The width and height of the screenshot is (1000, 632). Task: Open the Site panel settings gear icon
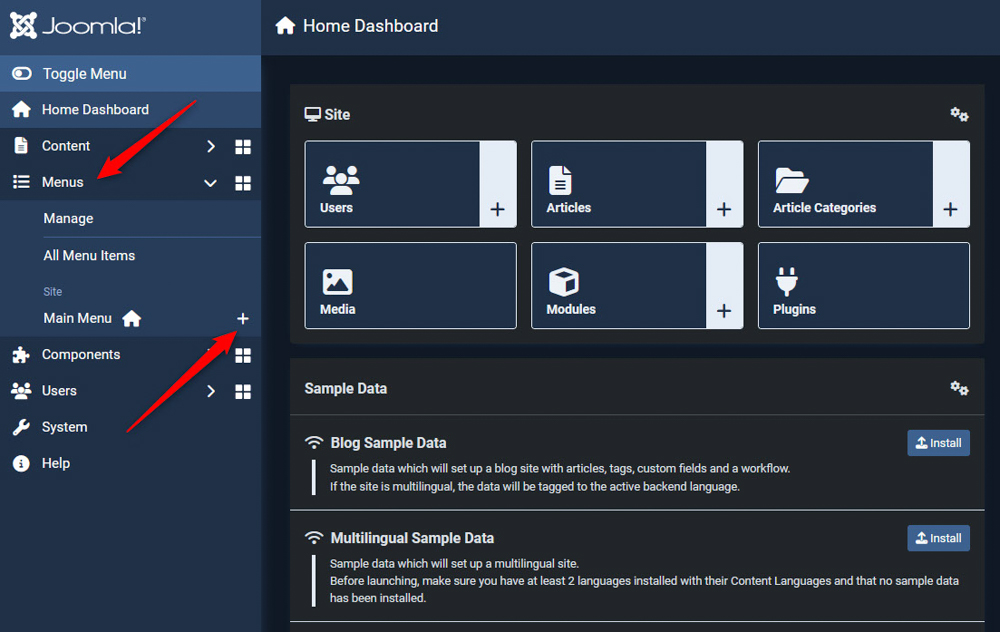coord(959,114)
